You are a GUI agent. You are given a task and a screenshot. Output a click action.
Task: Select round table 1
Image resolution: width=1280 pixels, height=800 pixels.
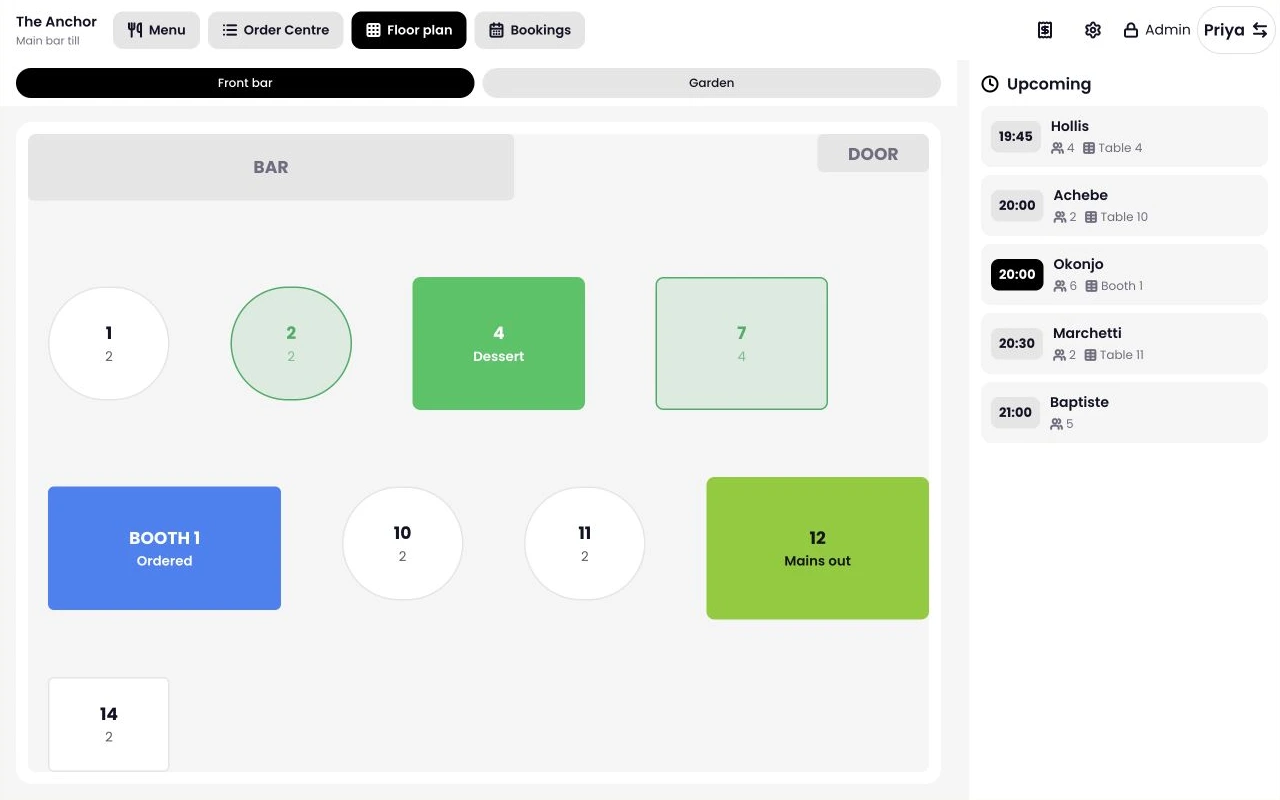[109, 343]
